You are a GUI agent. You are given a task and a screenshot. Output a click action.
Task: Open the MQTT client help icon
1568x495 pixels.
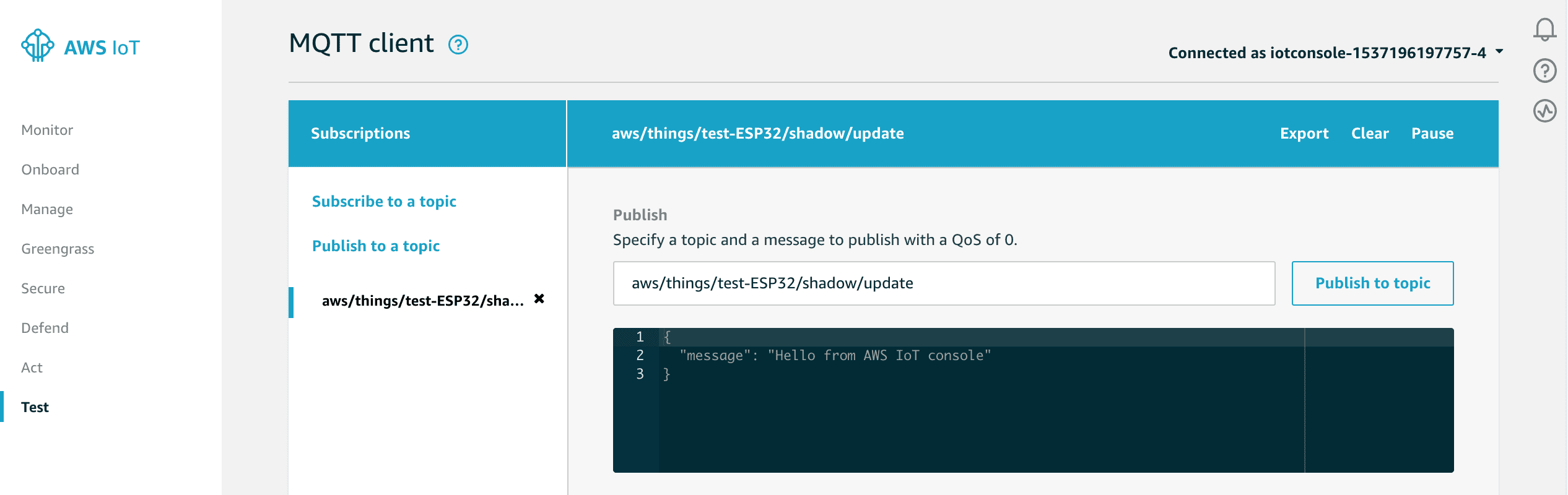(458, 45)
